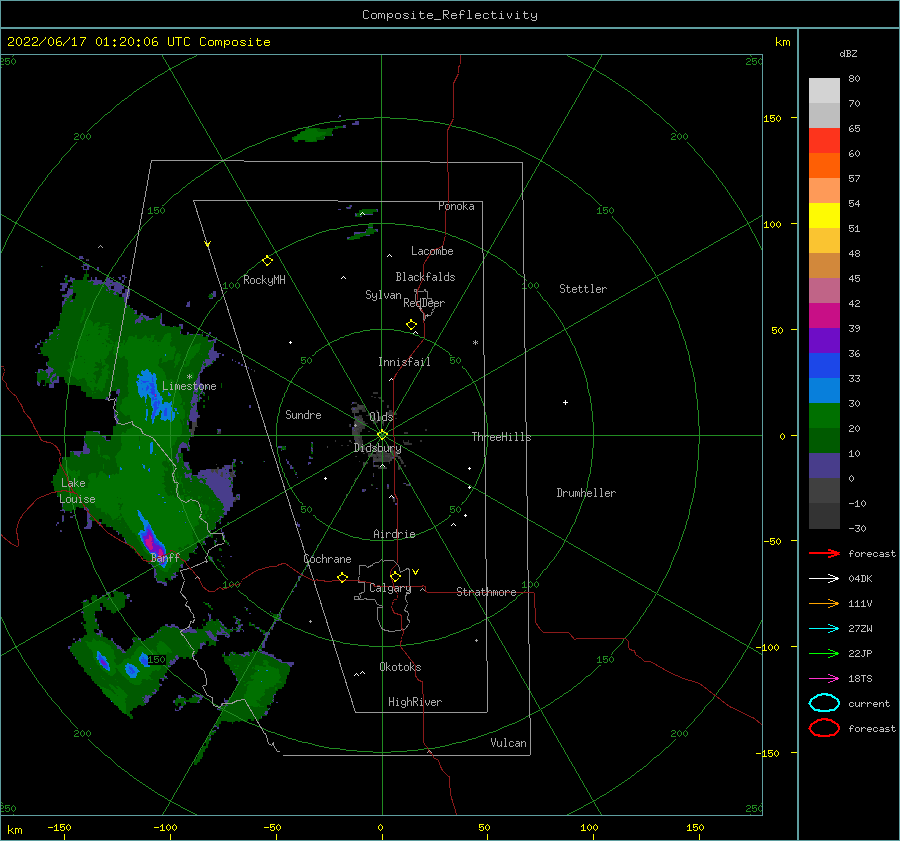
Task: Click the Cochrane label
Action: pos(327,559)
